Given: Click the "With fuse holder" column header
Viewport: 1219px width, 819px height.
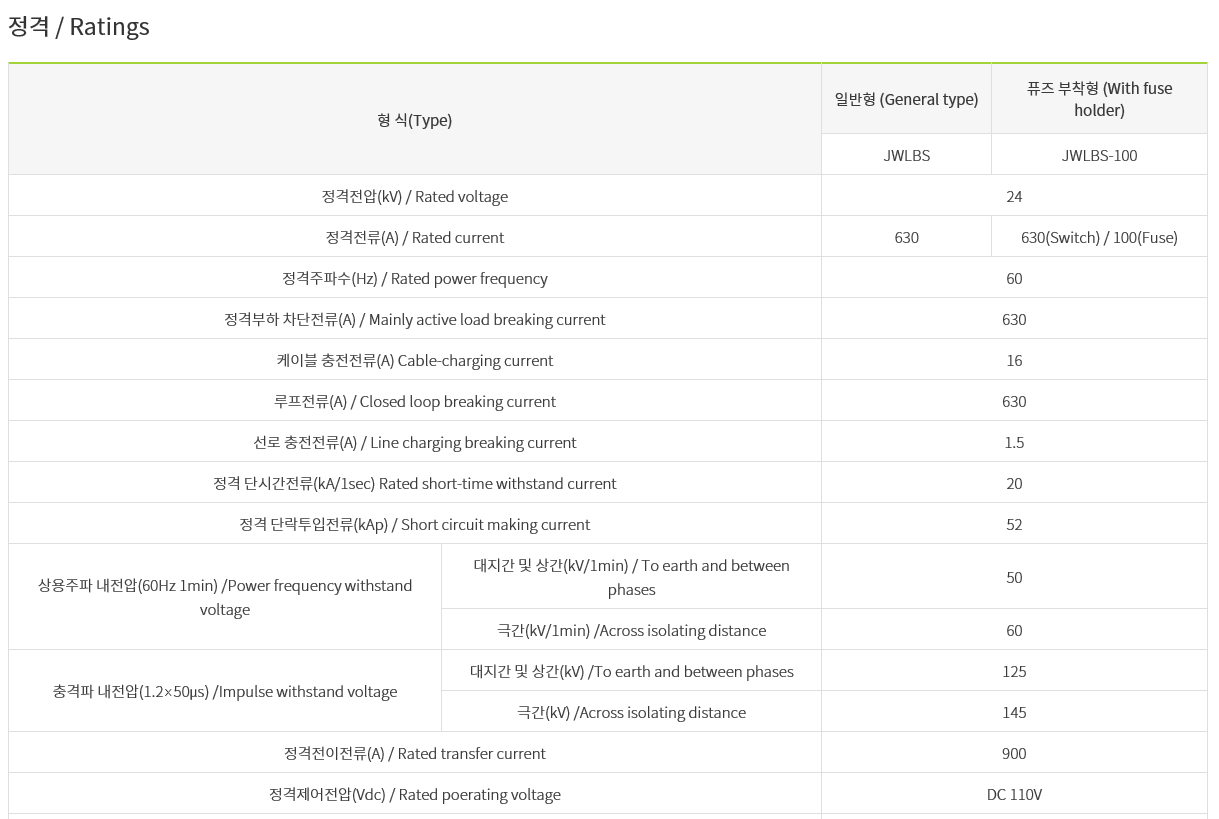Looking at the screenshot, I should tap(1099, 99).
